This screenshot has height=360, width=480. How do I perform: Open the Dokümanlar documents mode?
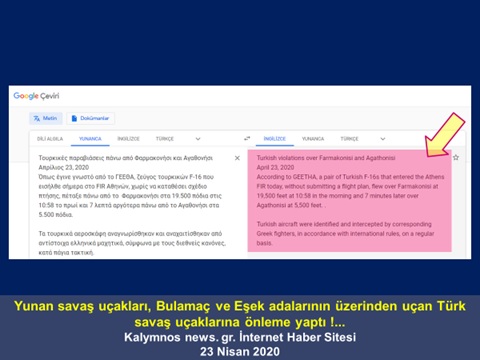90,118
